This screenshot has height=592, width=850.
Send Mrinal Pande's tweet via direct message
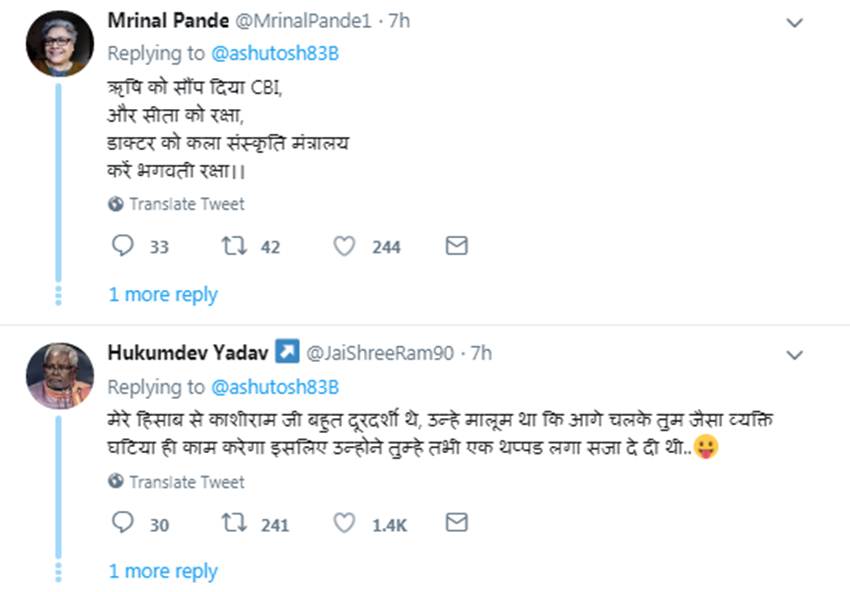pos(456,246)
